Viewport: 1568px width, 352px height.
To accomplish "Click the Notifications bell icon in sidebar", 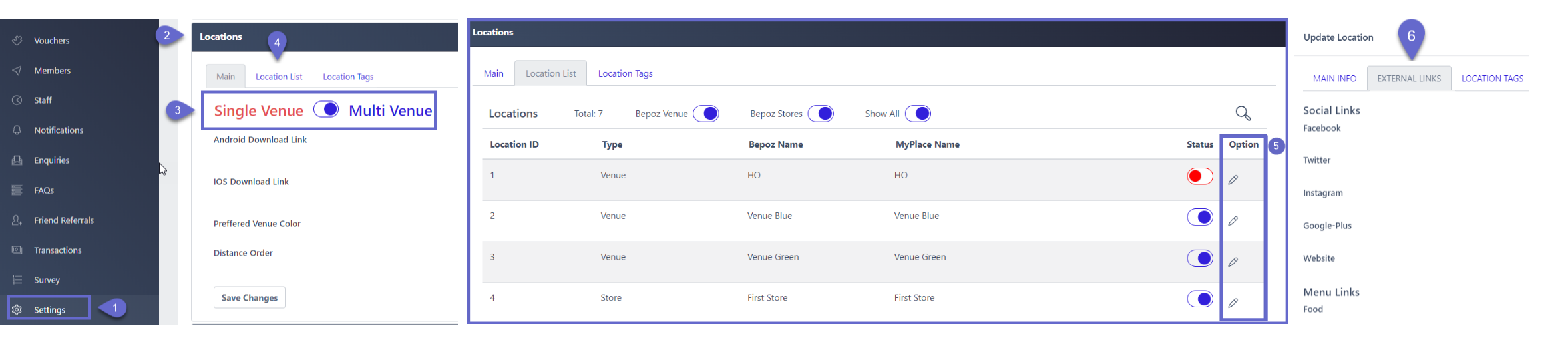I will [x=17, y=130].
